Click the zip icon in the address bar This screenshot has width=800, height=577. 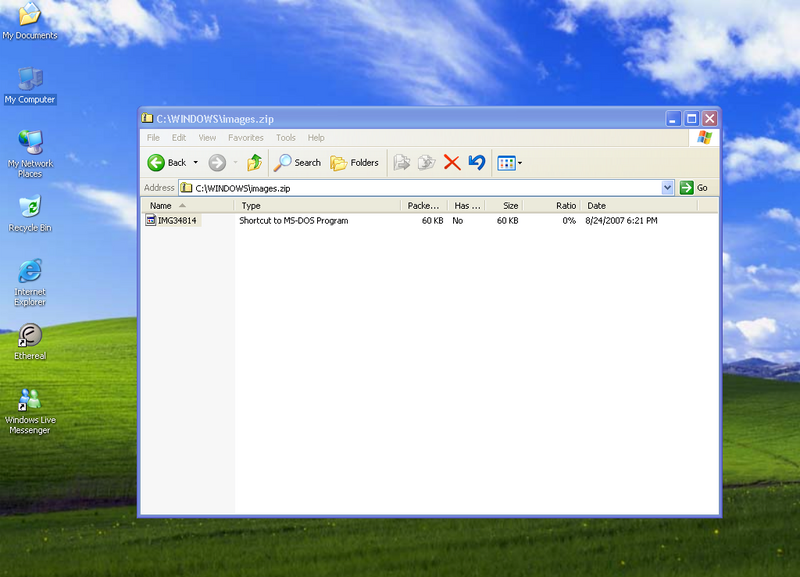187,188
